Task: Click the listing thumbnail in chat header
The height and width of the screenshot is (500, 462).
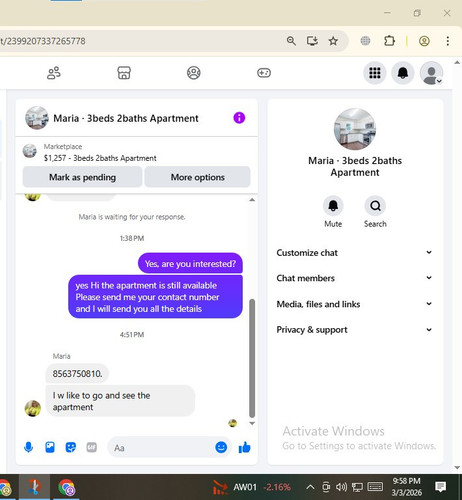Action: tap(36, 118)
